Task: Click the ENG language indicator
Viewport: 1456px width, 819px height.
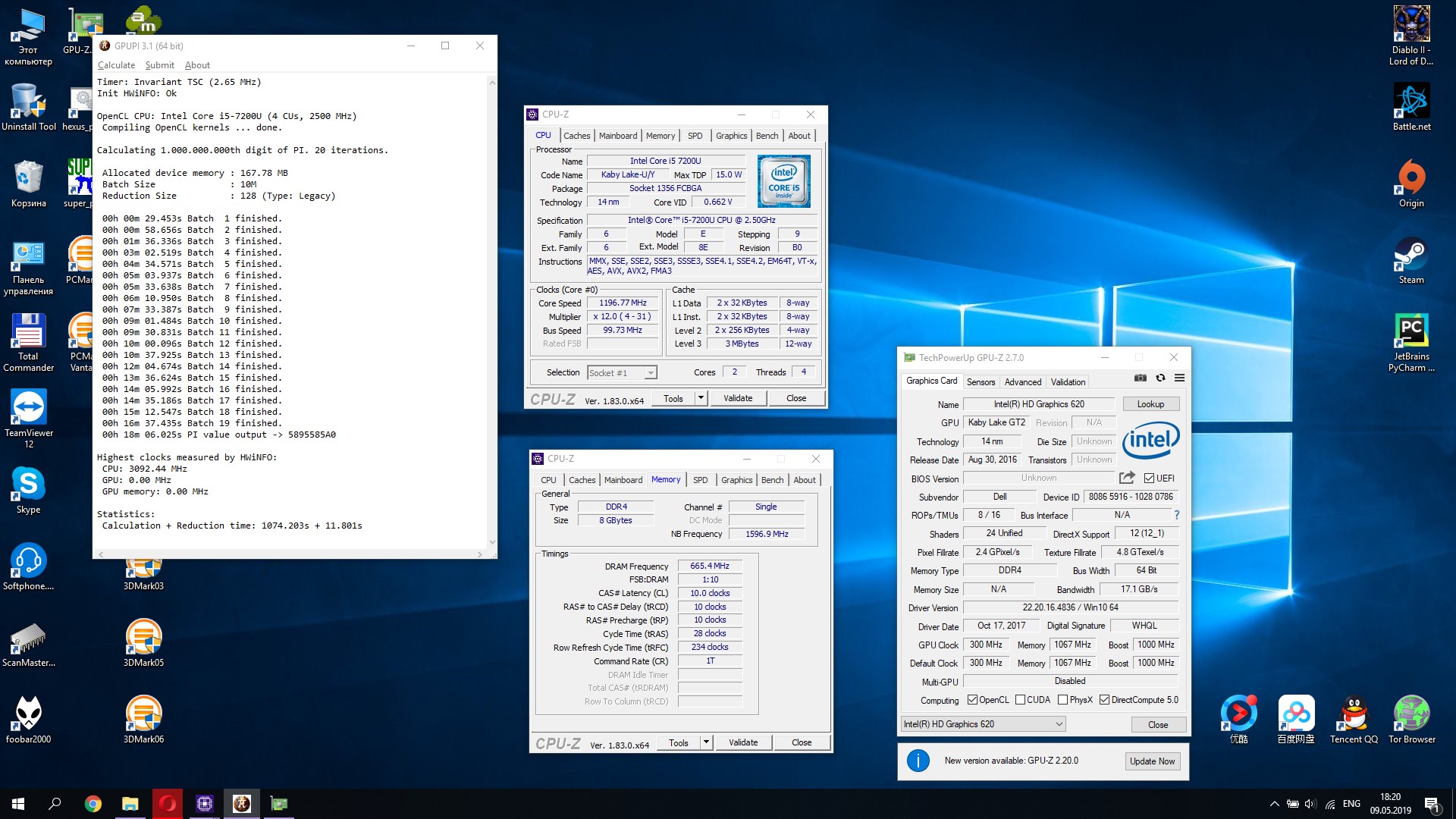Action: click(1351, 804)
